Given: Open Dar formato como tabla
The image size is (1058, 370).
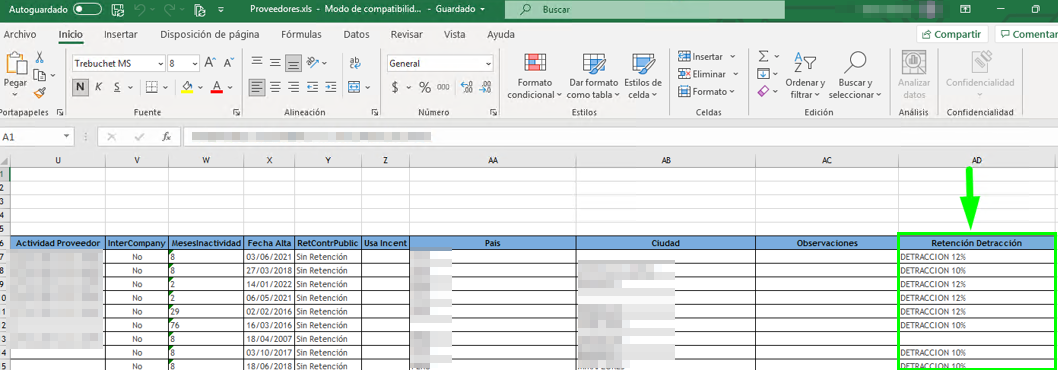Looking at the screenshot, I should click(594, 76).
